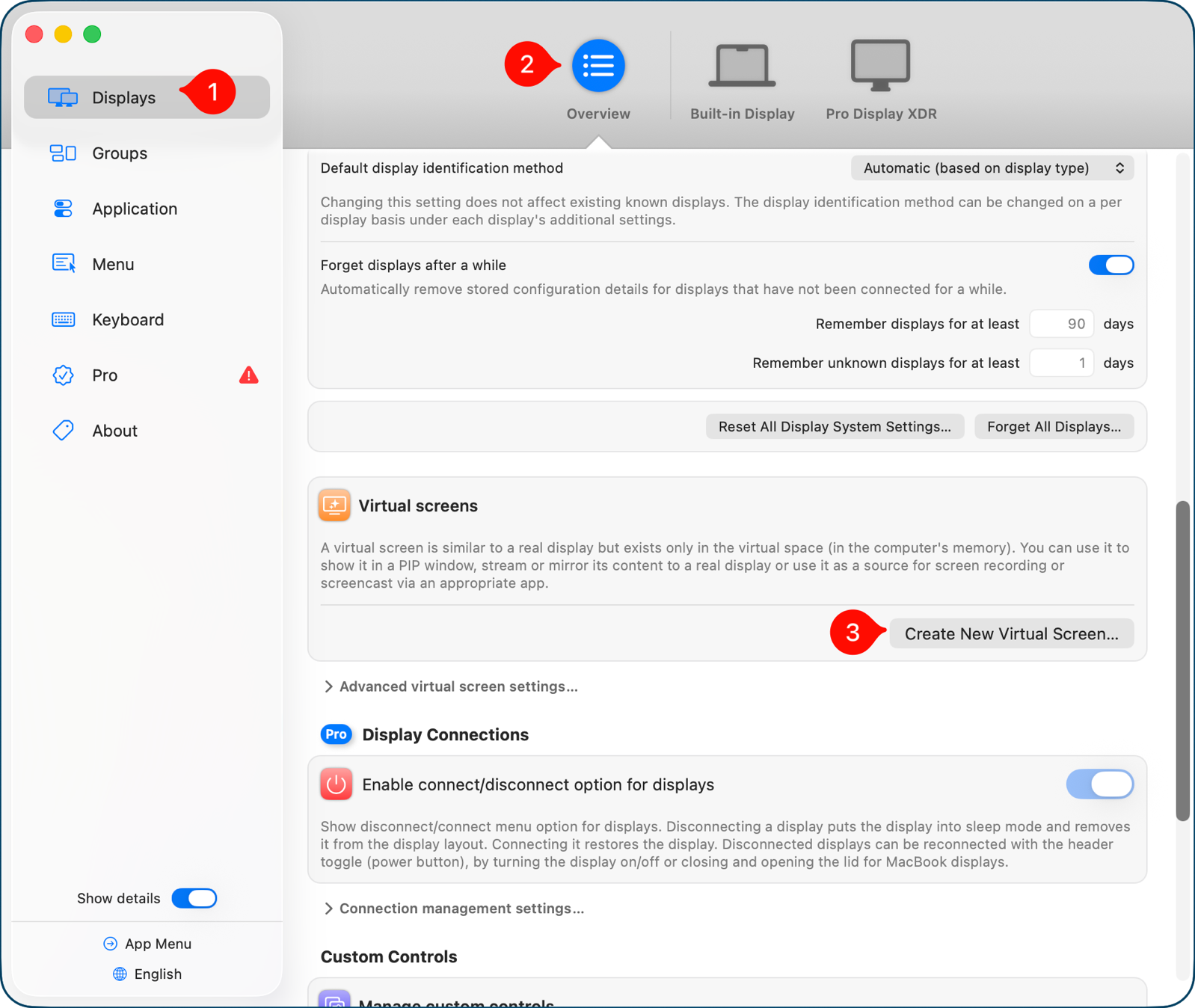Toggle the Show details switch
Viewport: 1195px width, 1008px height.
194,898
